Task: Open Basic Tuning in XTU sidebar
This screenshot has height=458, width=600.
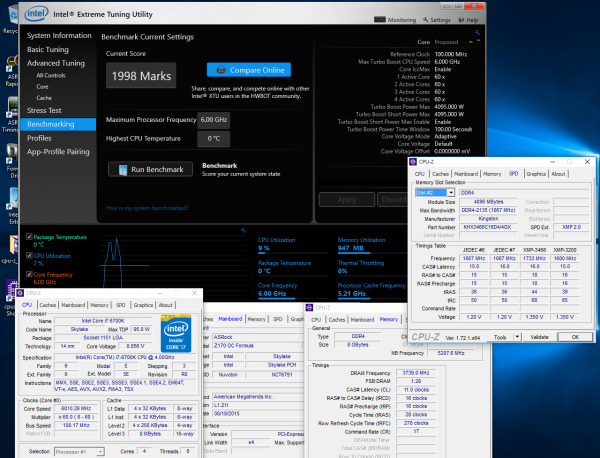Action: pyautogui.click(x=48, y=49)
